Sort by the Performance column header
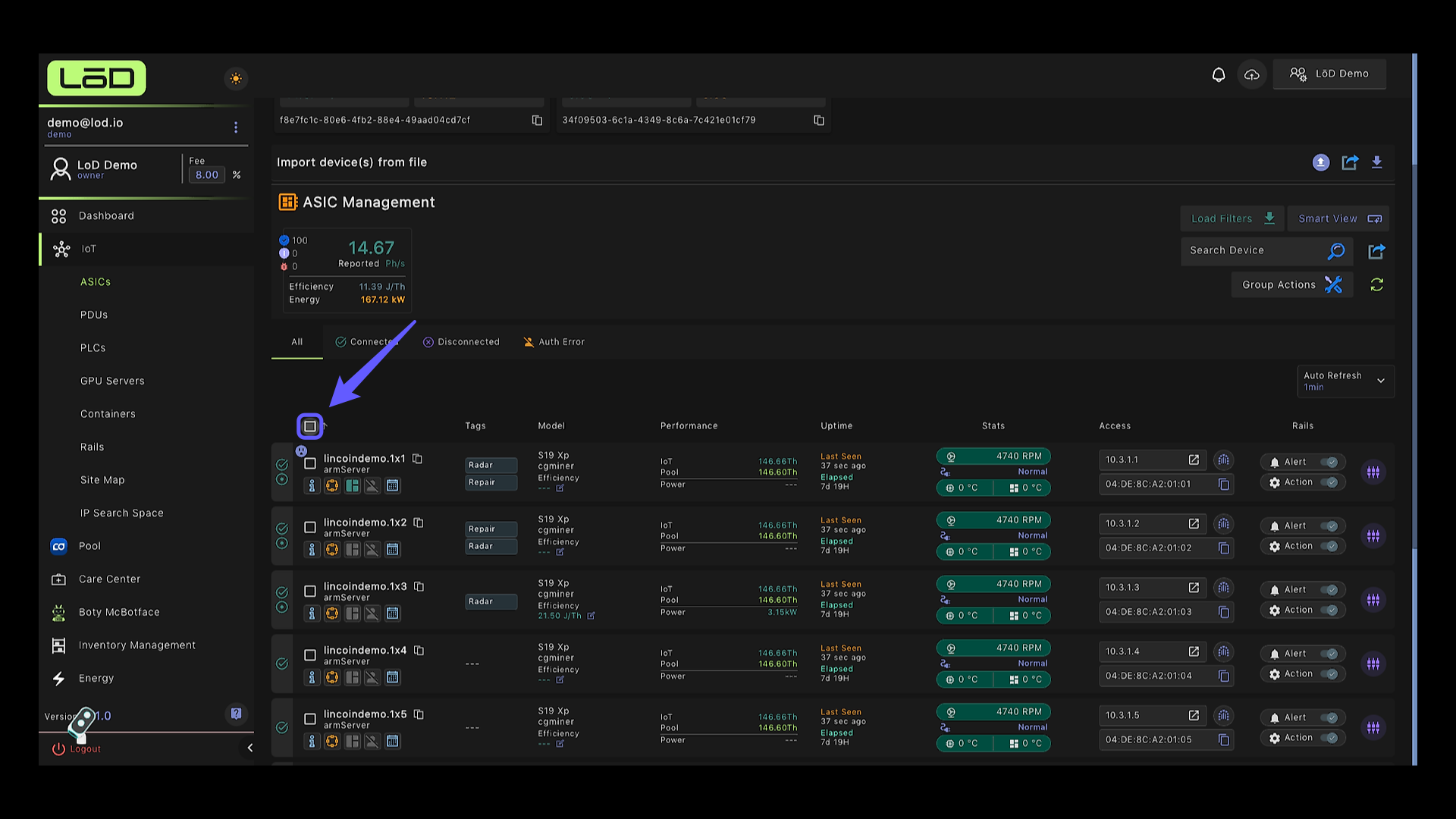 tap(689, 426)
